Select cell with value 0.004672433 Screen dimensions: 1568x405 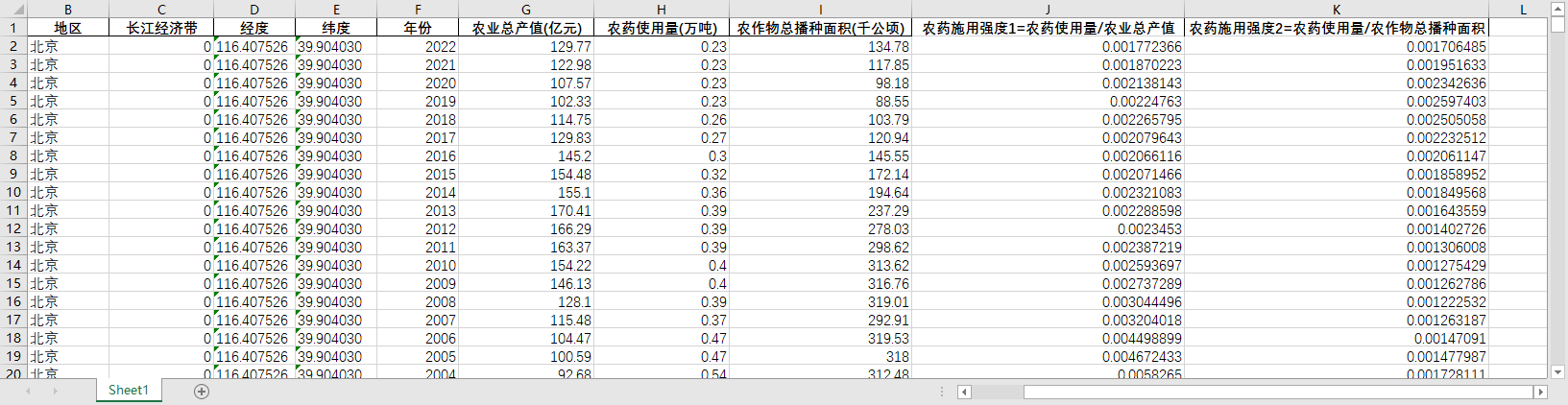1048,356
